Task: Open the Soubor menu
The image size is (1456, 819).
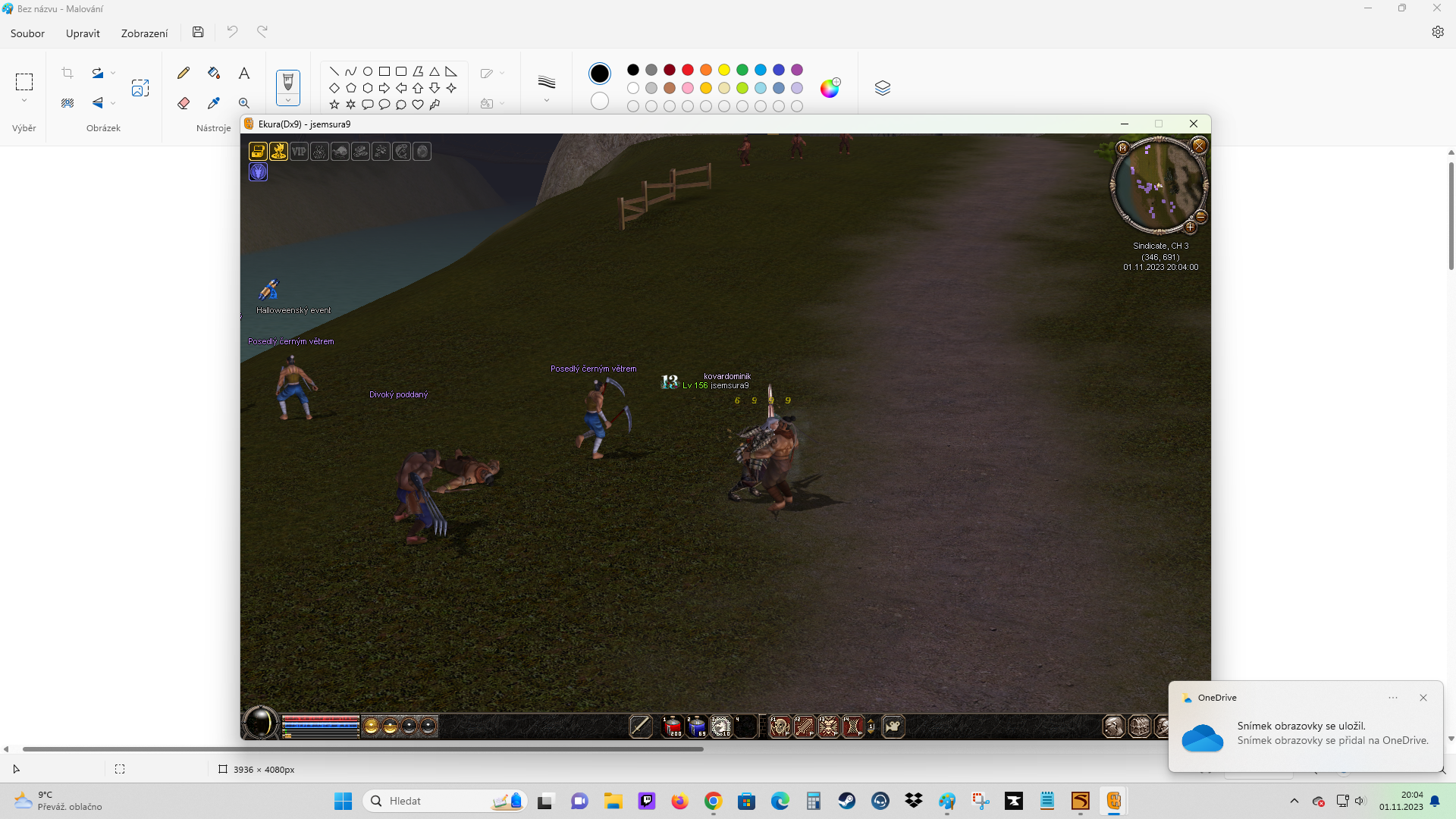Action: 27,33
